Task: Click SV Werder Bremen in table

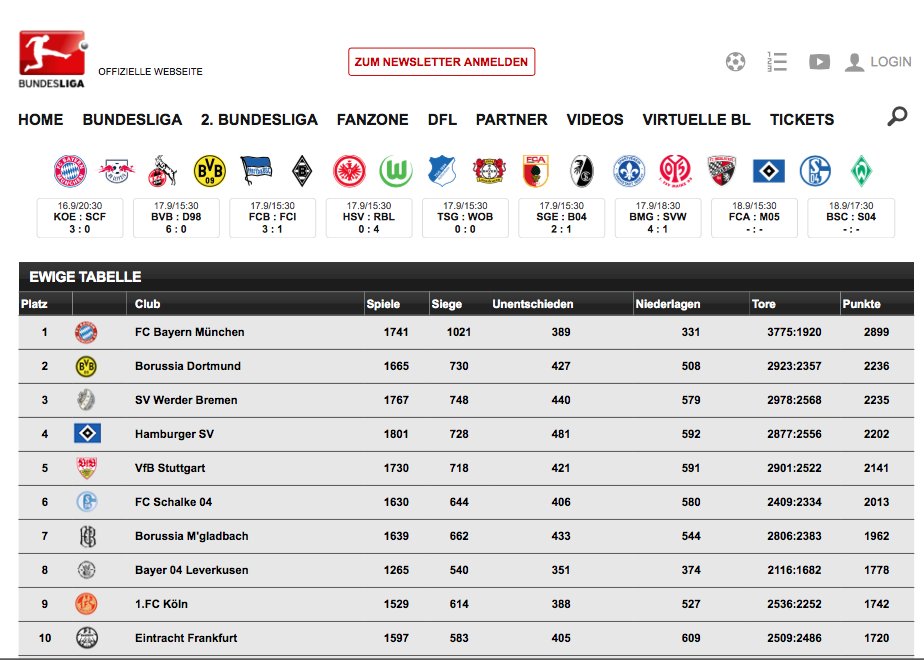Action: [x=186, y=400]
